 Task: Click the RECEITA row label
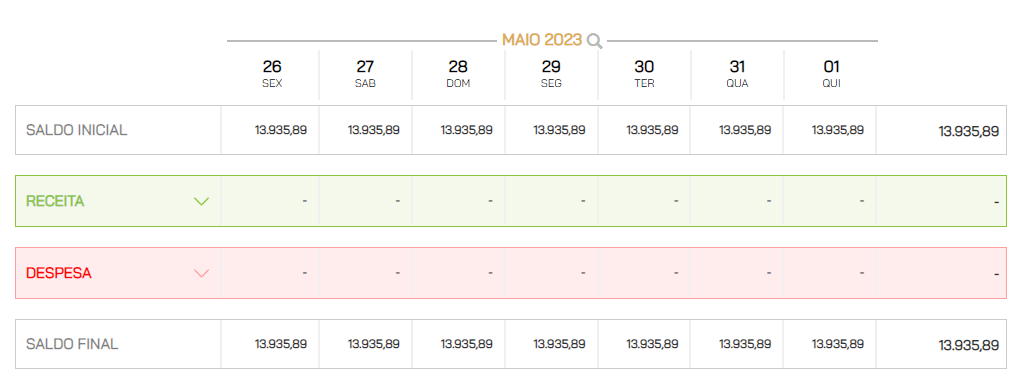point(55,201)
